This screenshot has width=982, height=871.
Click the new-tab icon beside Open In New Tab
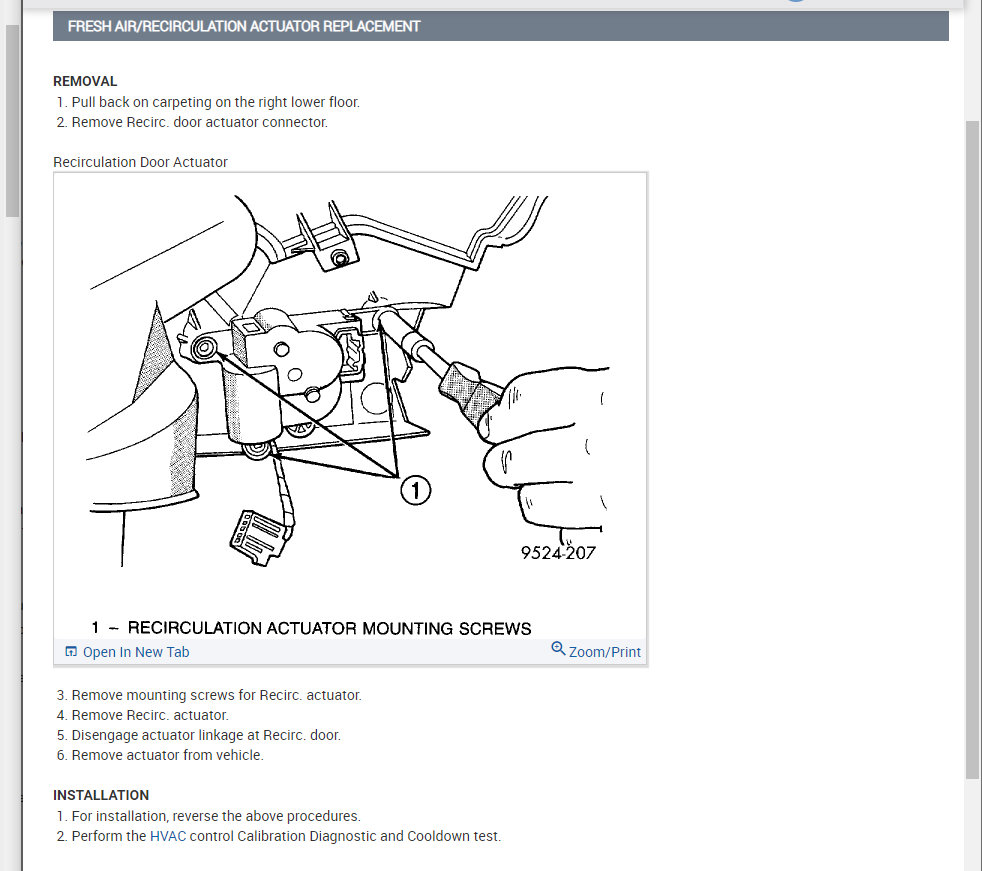click(x=71, y=651)
